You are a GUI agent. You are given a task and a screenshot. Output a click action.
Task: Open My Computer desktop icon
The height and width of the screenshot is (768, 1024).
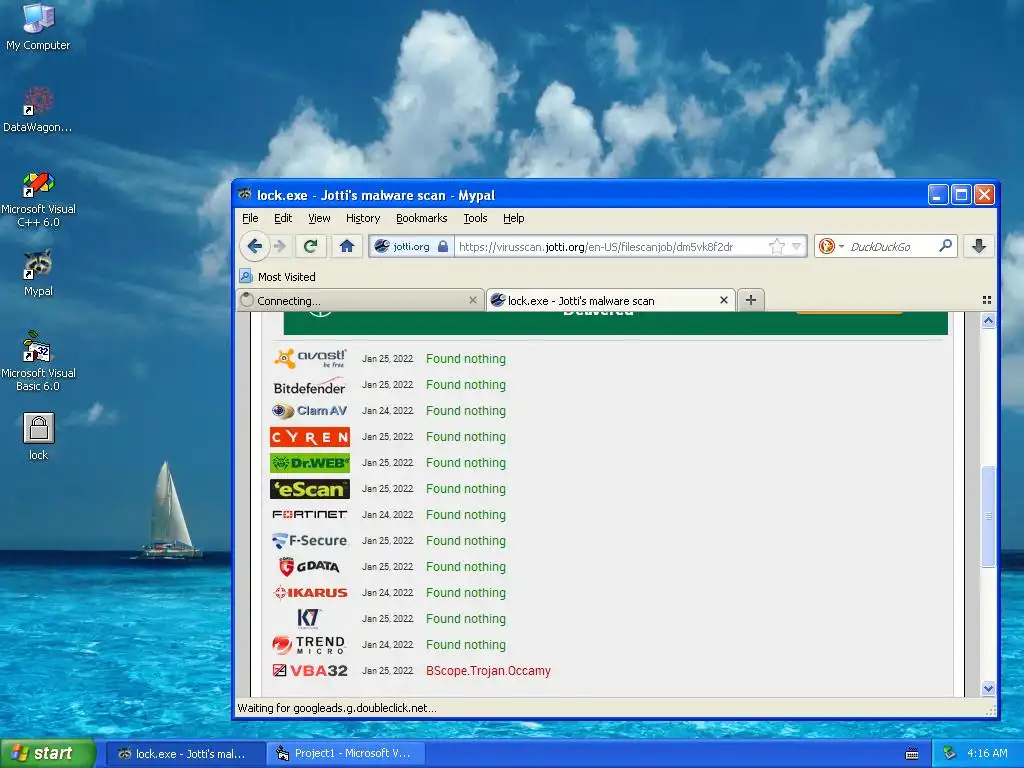pyautogui.click(x=38, y=26)
